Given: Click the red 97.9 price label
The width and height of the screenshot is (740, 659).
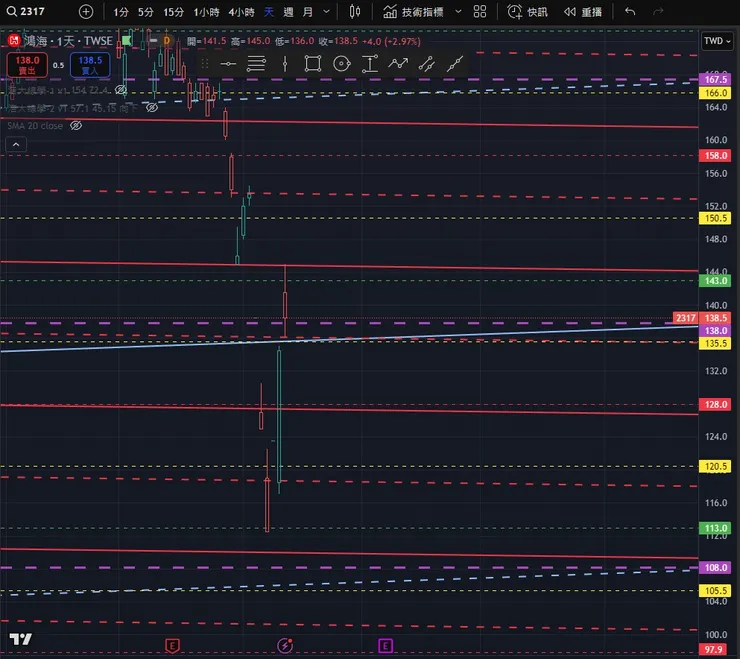Looking at the screenshot, I should tap(715, 650).
